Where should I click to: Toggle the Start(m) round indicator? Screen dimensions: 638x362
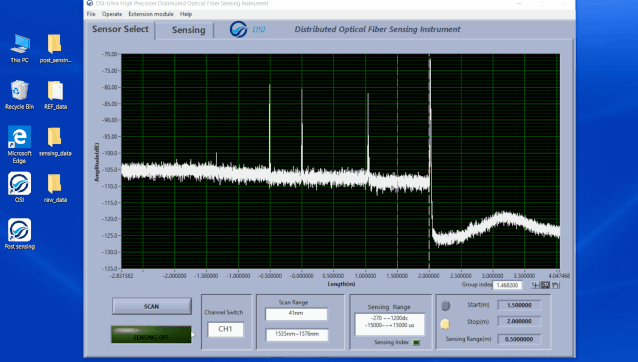446,305
